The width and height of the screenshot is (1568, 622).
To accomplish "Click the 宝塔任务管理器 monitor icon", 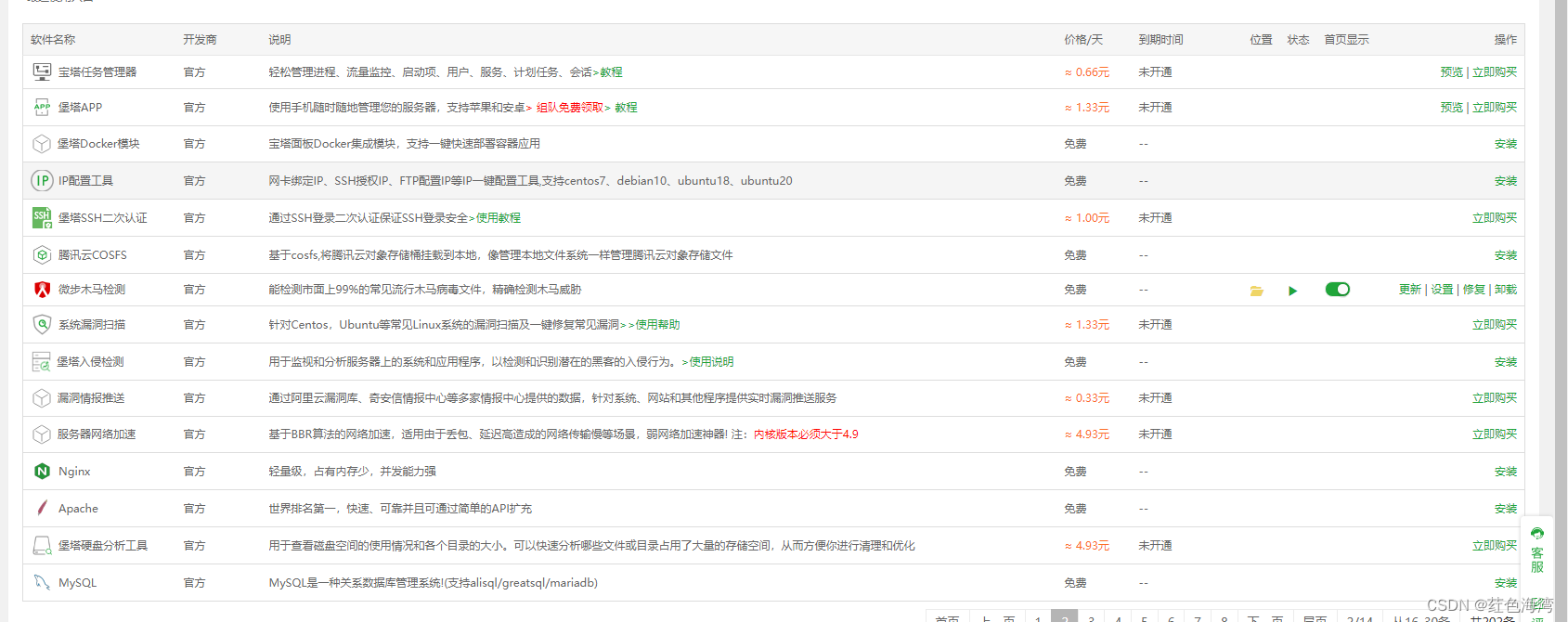I will tap(42, 71).
